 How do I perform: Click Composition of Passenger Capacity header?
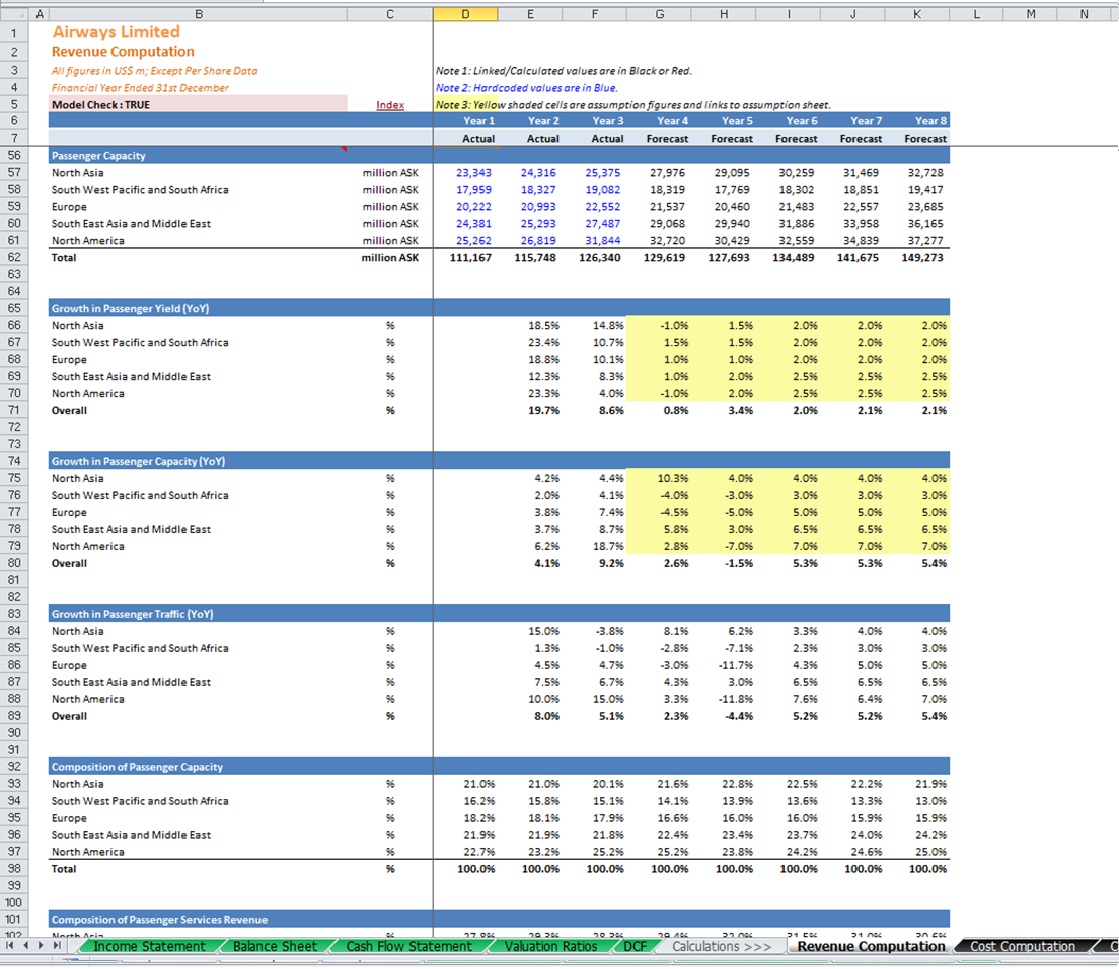pos(137,767)
